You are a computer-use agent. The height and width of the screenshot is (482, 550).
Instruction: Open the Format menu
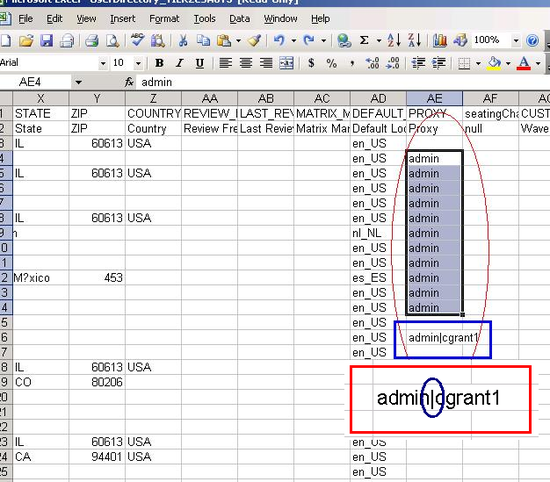click(164, 19)
